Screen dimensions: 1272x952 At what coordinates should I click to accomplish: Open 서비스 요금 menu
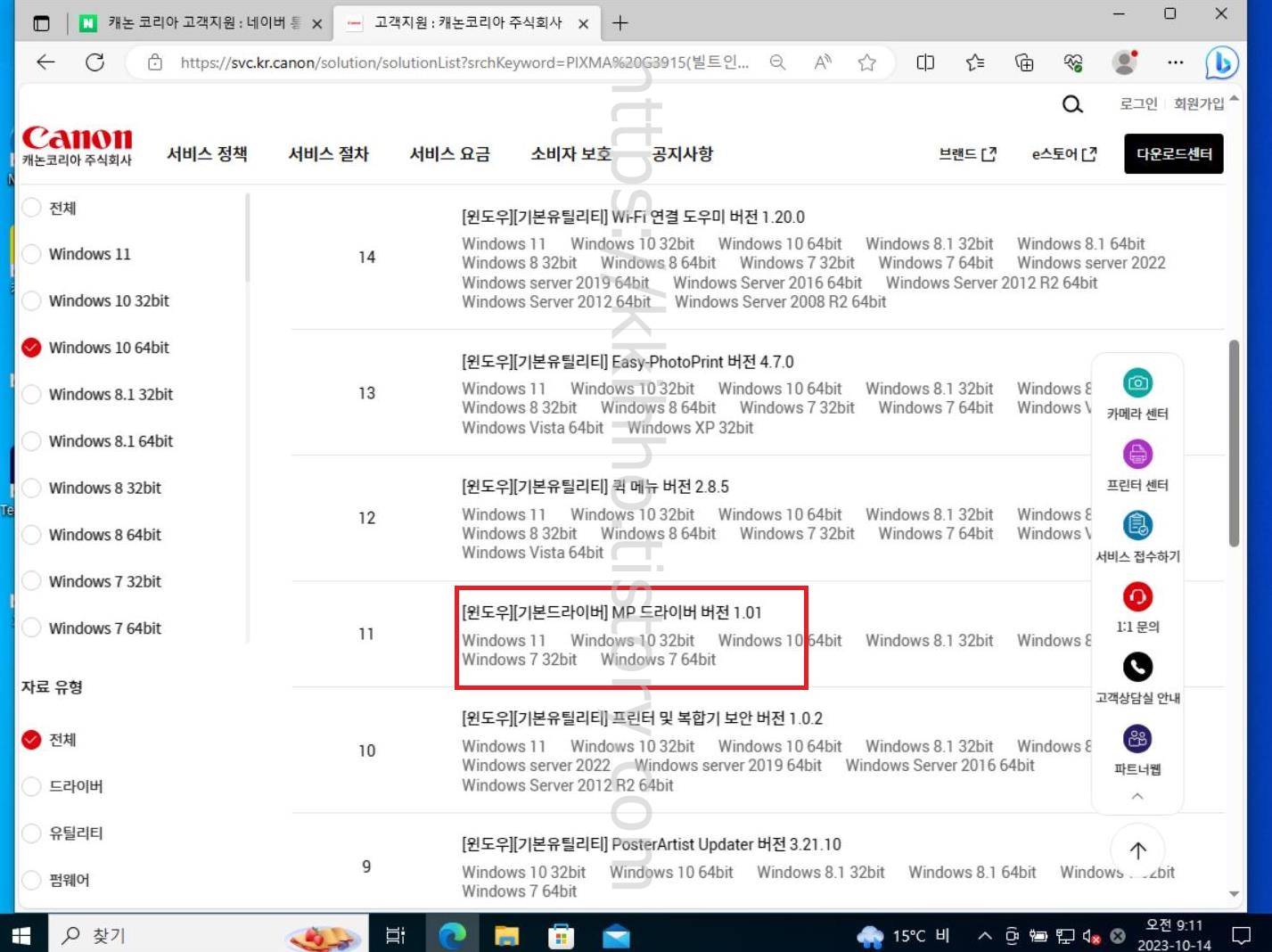tap(449, 153)
